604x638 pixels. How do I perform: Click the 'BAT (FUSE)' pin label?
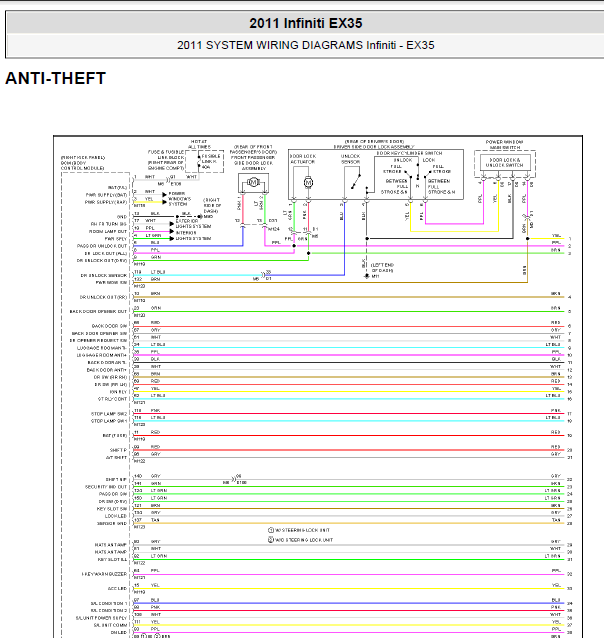(x=114, y=435)
